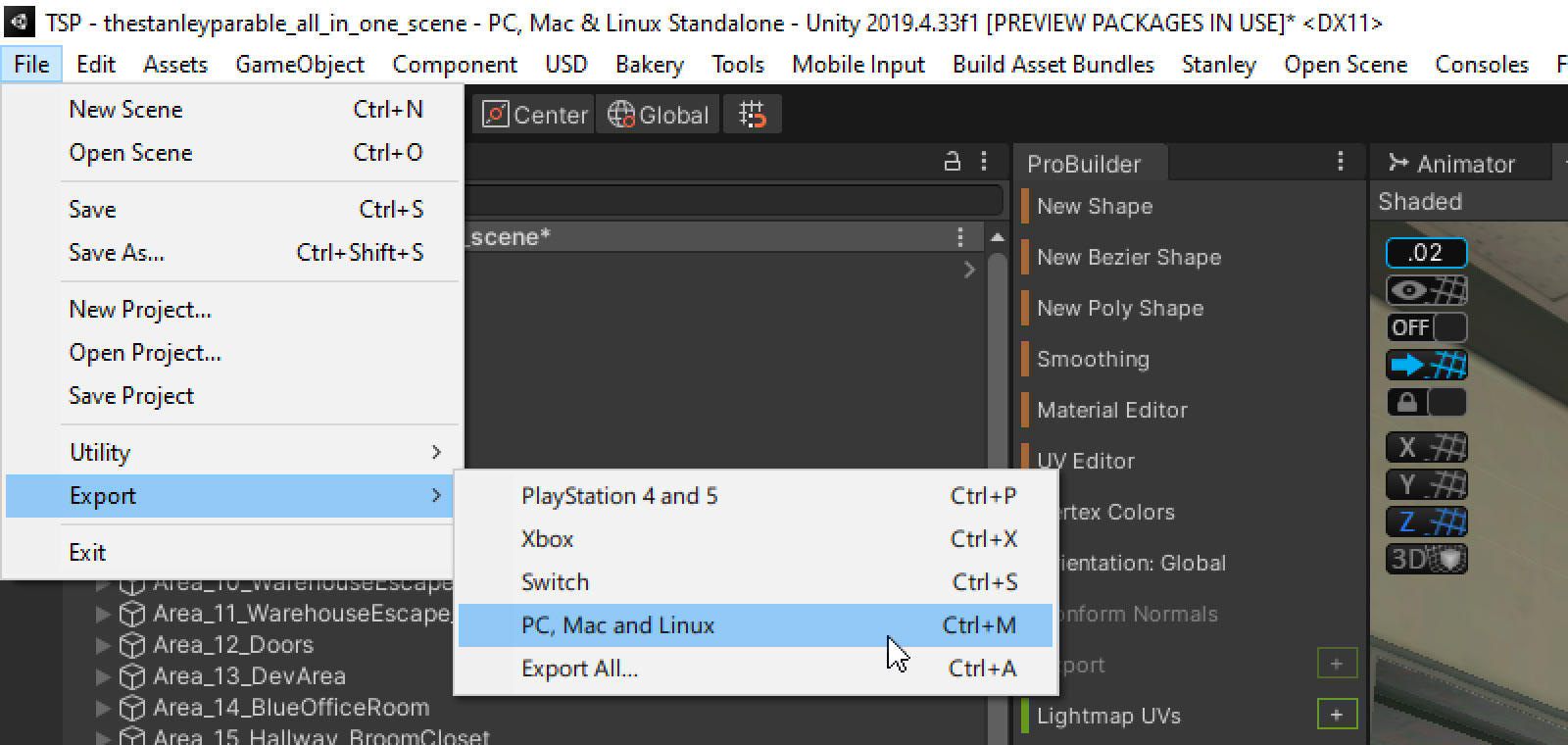This screenshot has width=1568, height=745.
Task: Click the Hierarchy panel lock icon
Action: point(952,162)
